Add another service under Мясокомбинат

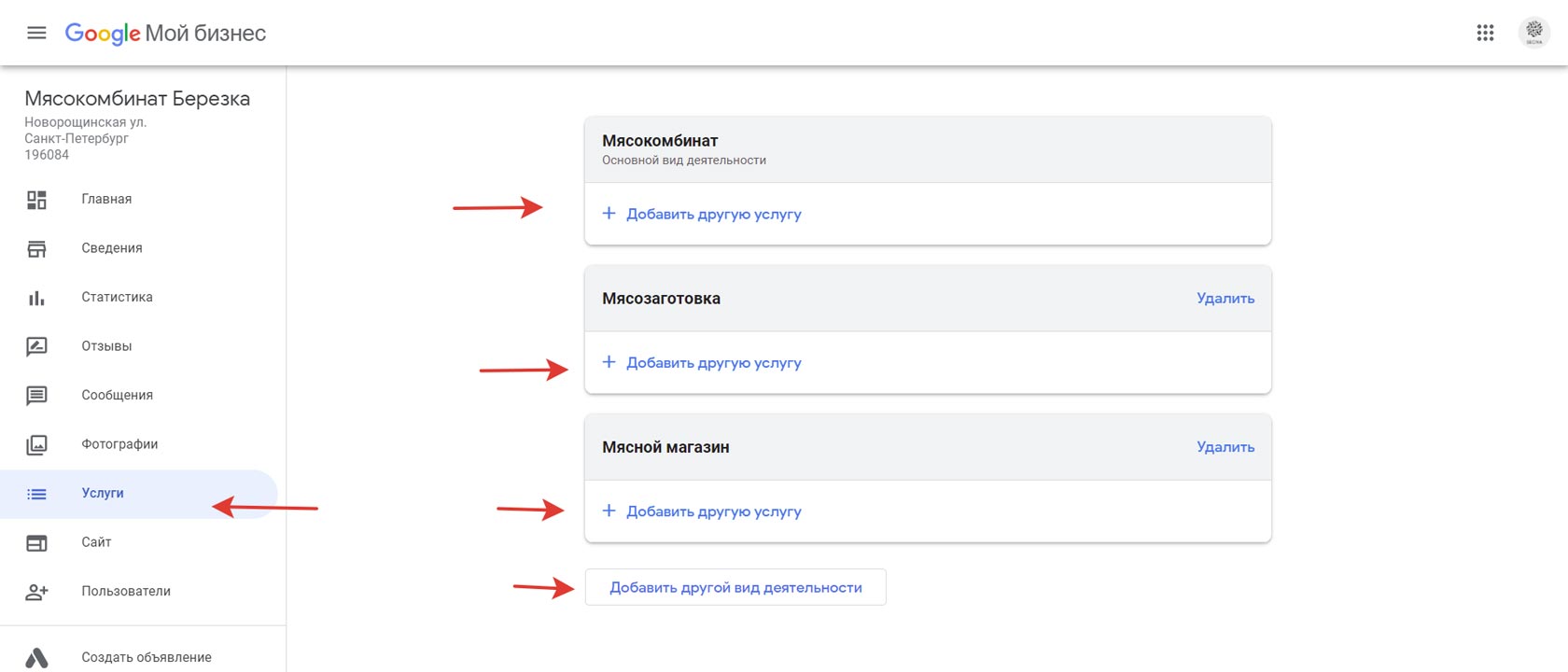[702, 214]
